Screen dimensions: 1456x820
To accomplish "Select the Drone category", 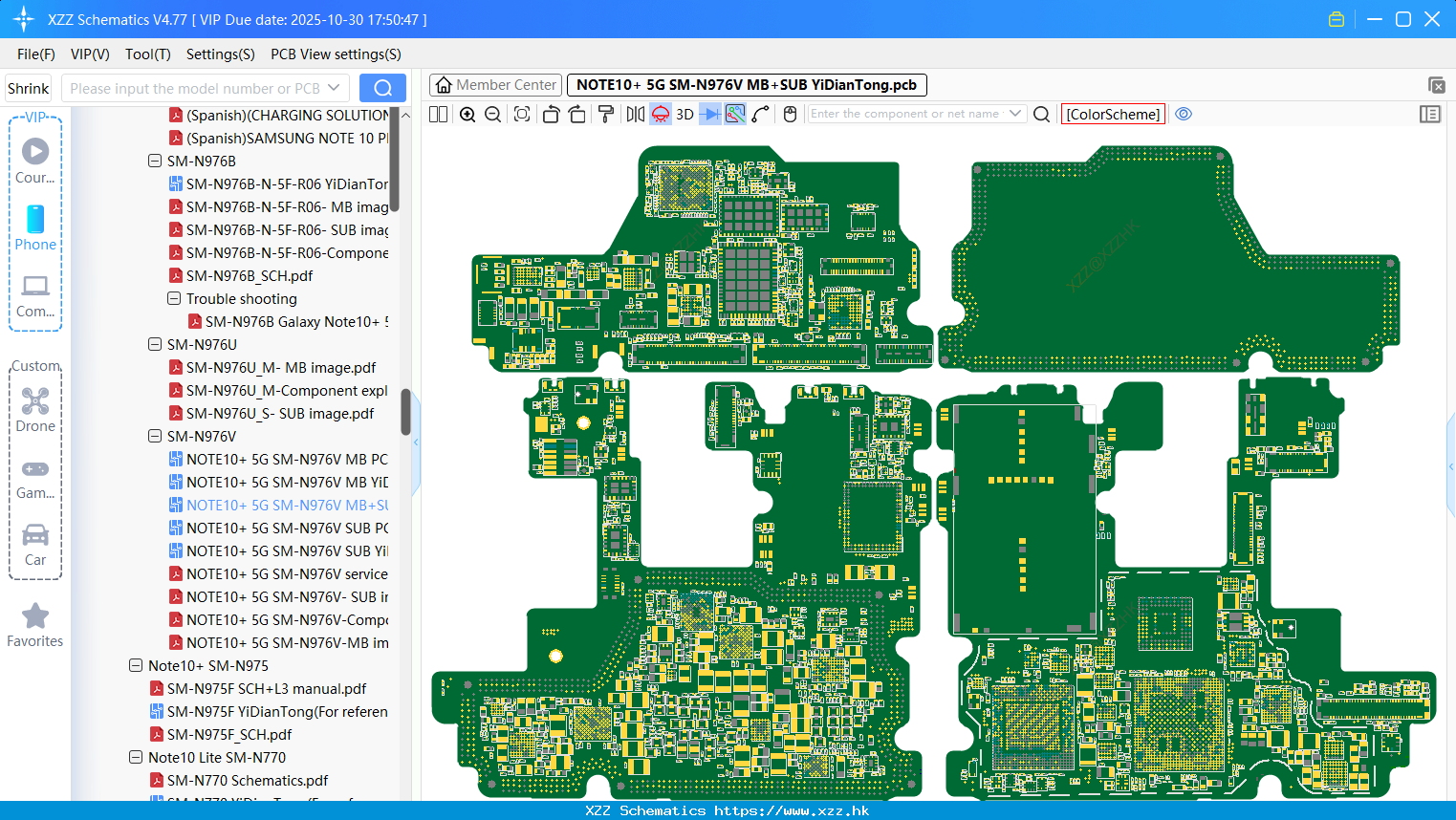I will (35, 409).
